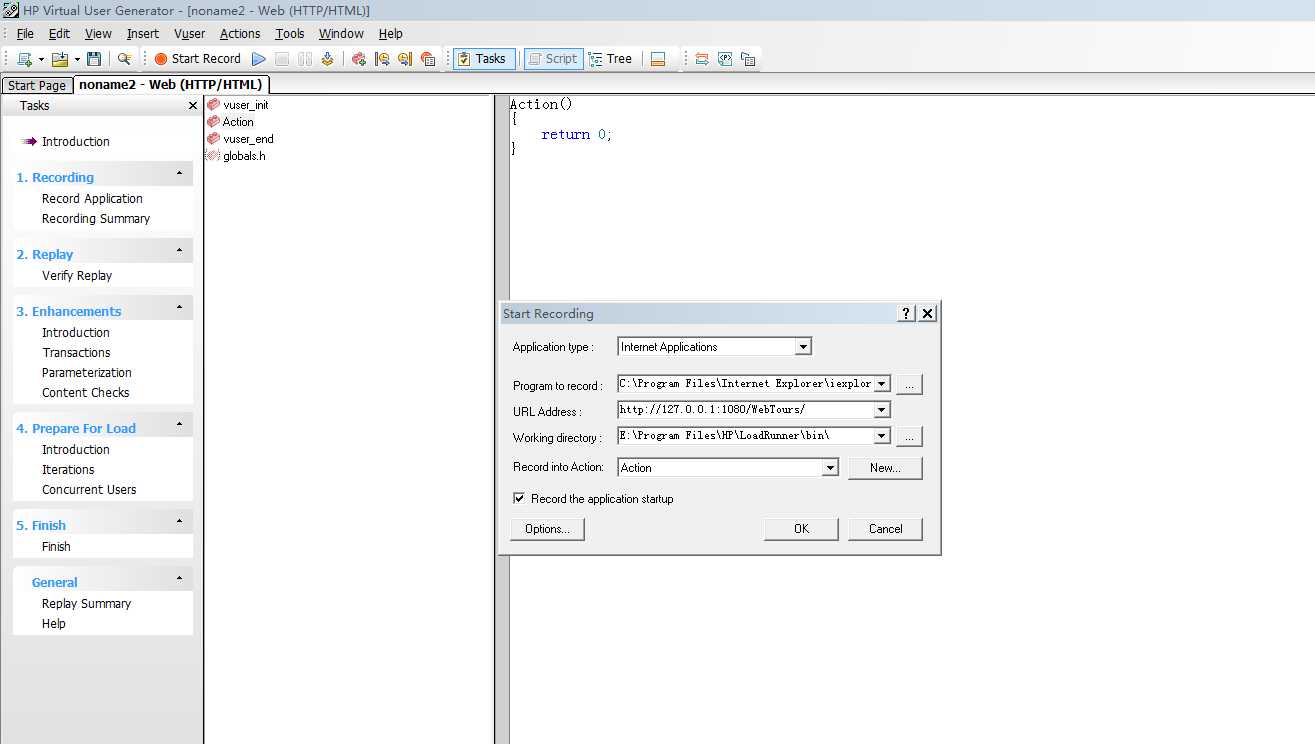Select Action in the script tree

click(x=230, y=122)
